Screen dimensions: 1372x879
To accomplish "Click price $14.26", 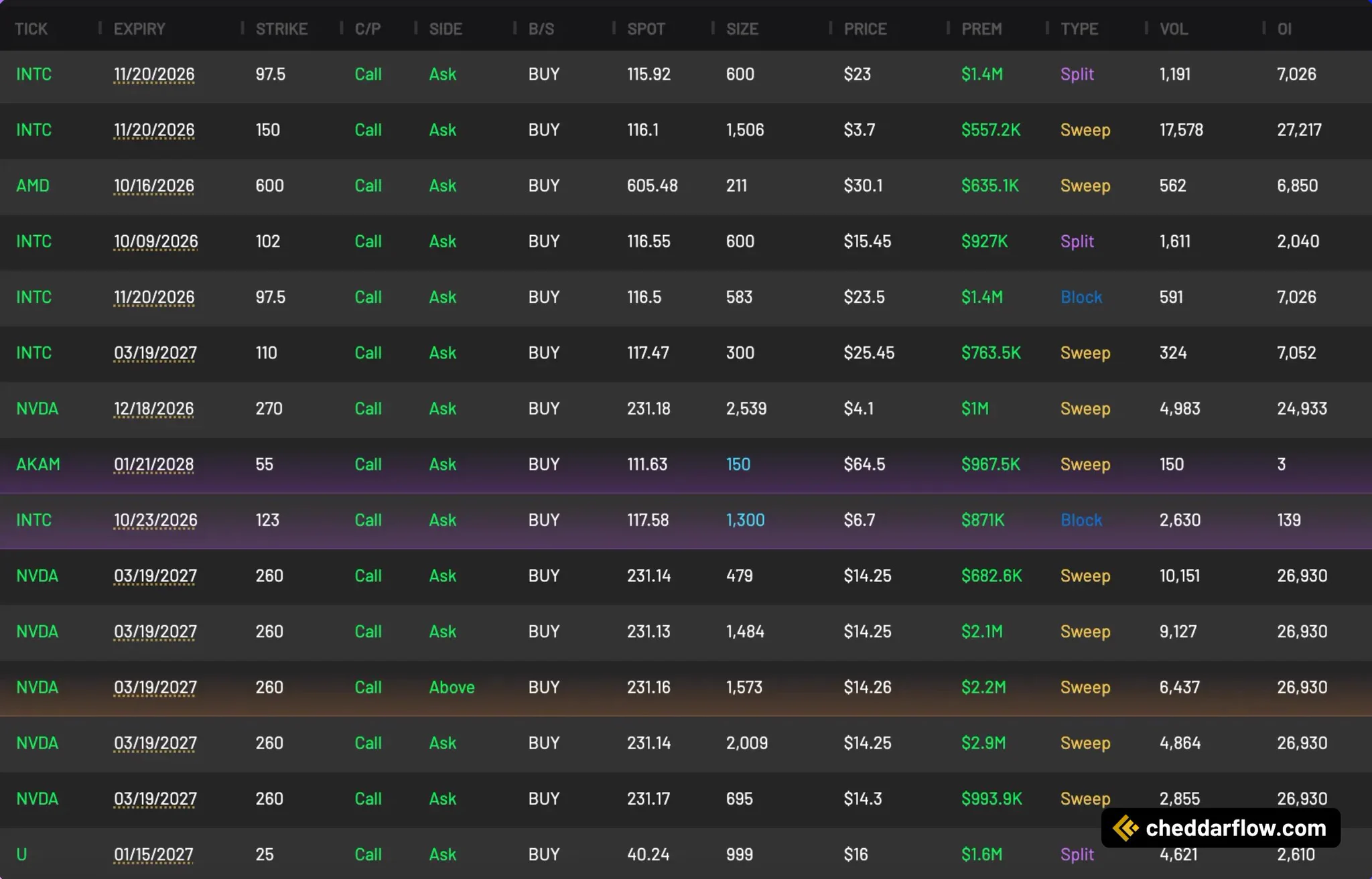I will [x=868, y=687].
